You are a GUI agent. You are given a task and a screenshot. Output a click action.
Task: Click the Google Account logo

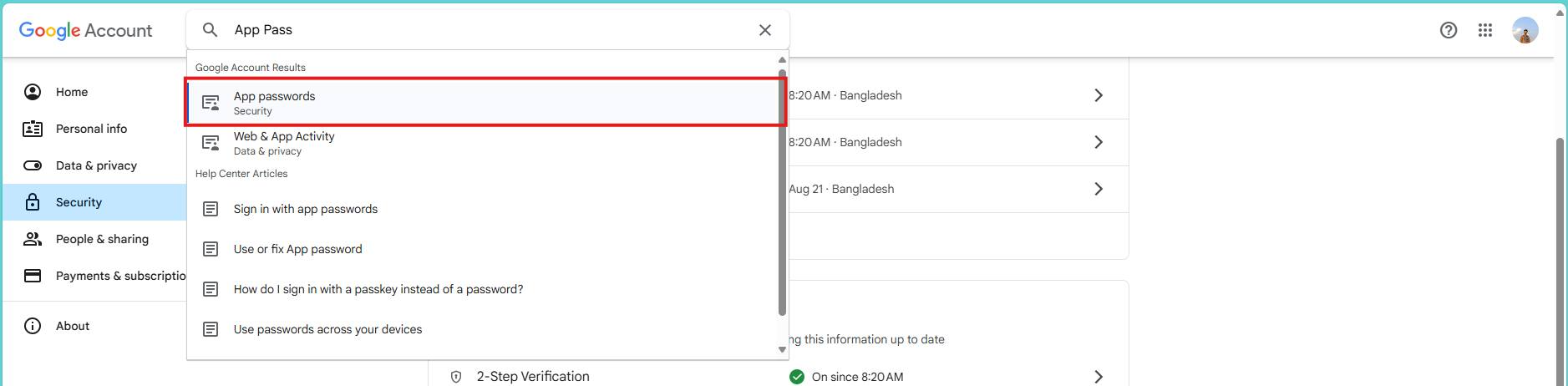[85, 31]
